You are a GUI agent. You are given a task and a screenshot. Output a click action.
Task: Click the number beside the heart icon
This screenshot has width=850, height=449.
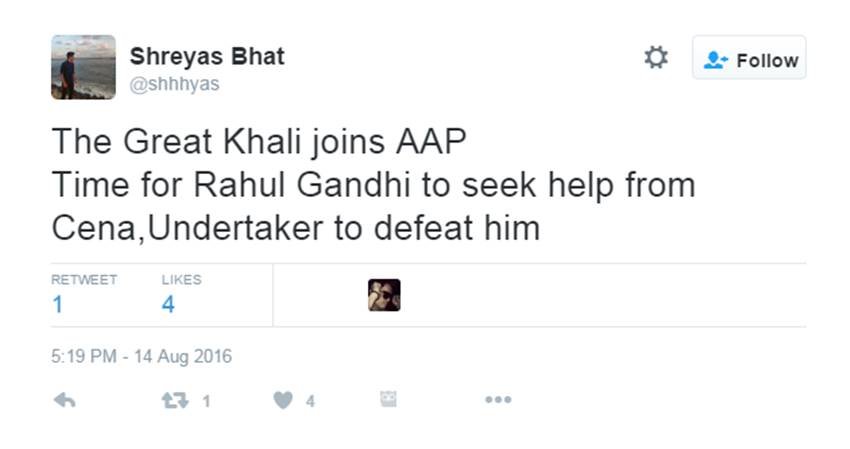click(310, 401)
